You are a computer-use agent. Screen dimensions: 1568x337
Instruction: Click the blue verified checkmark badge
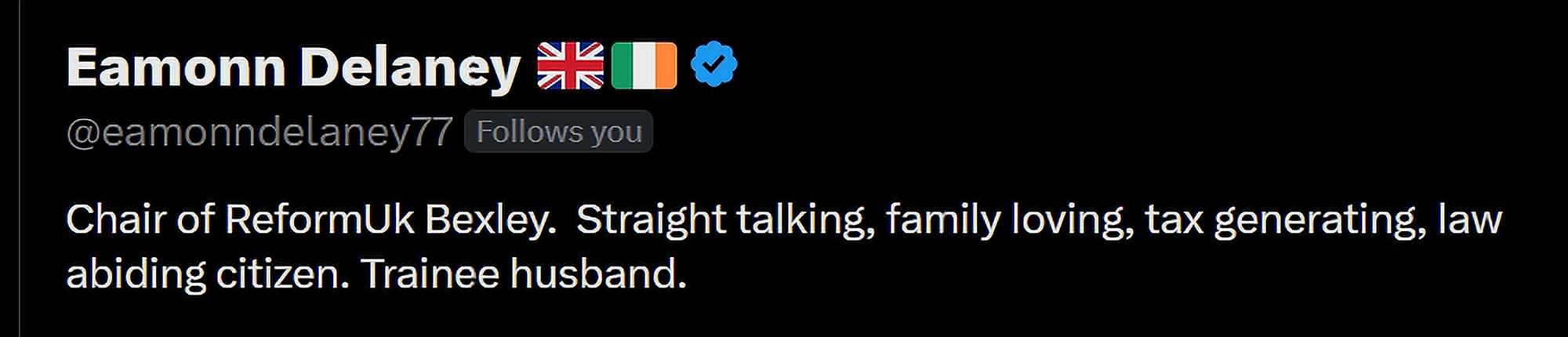(713, 66)
